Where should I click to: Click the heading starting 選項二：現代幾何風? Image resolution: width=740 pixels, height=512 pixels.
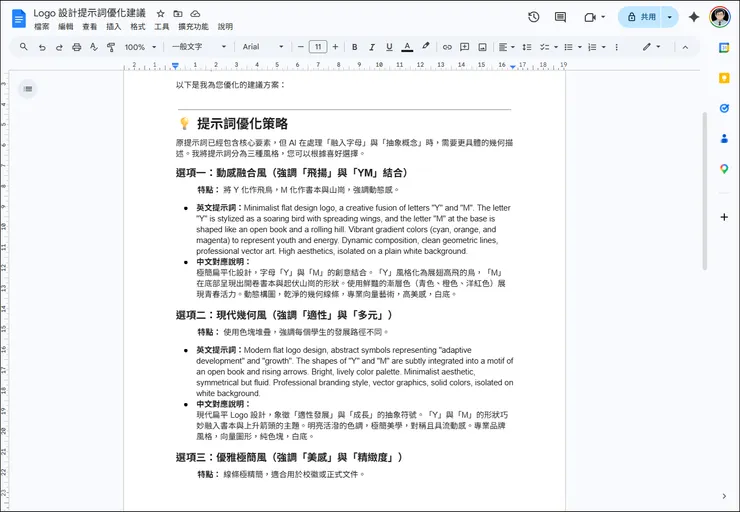[284, 315]
